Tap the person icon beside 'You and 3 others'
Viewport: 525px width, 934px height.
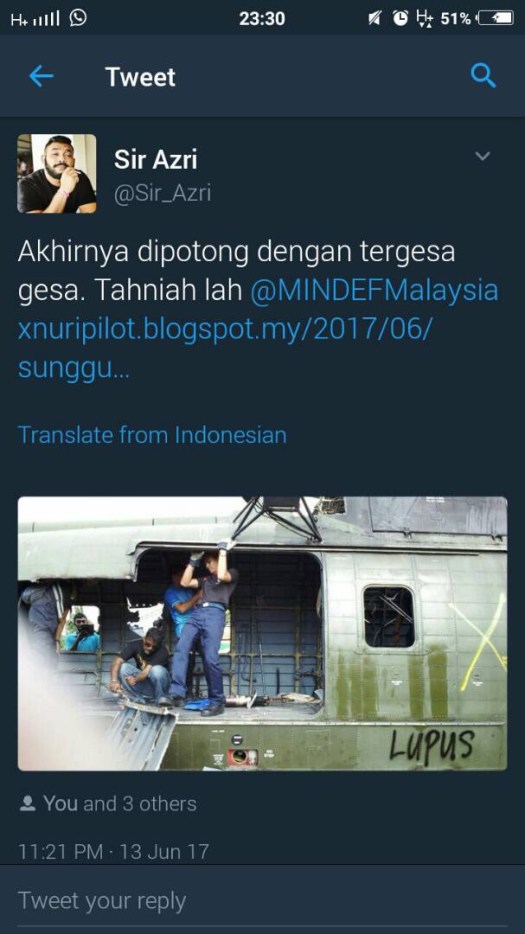point(27,804)
